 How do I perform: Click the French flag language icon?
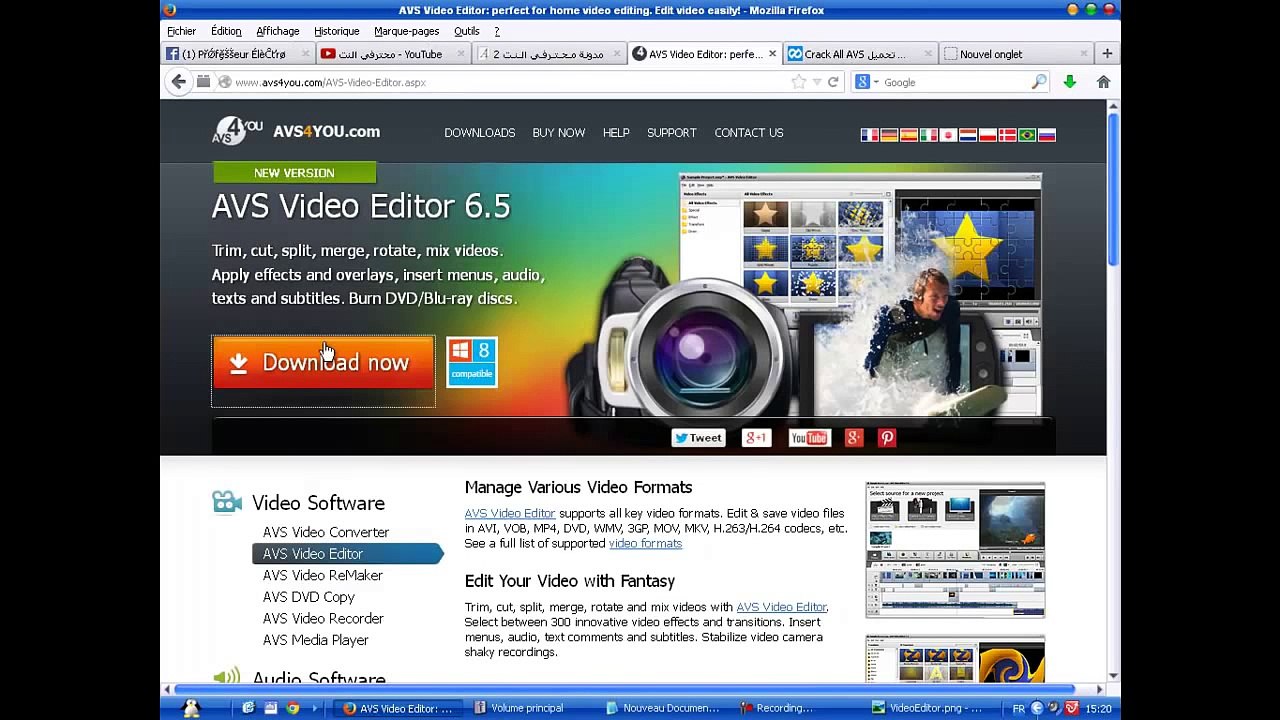pyautogui.click(x=869, y=135)
